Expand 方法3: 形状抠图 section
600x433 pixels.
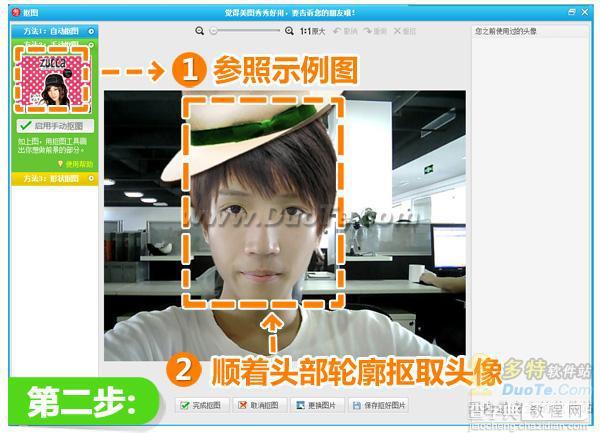pos(55,179)
